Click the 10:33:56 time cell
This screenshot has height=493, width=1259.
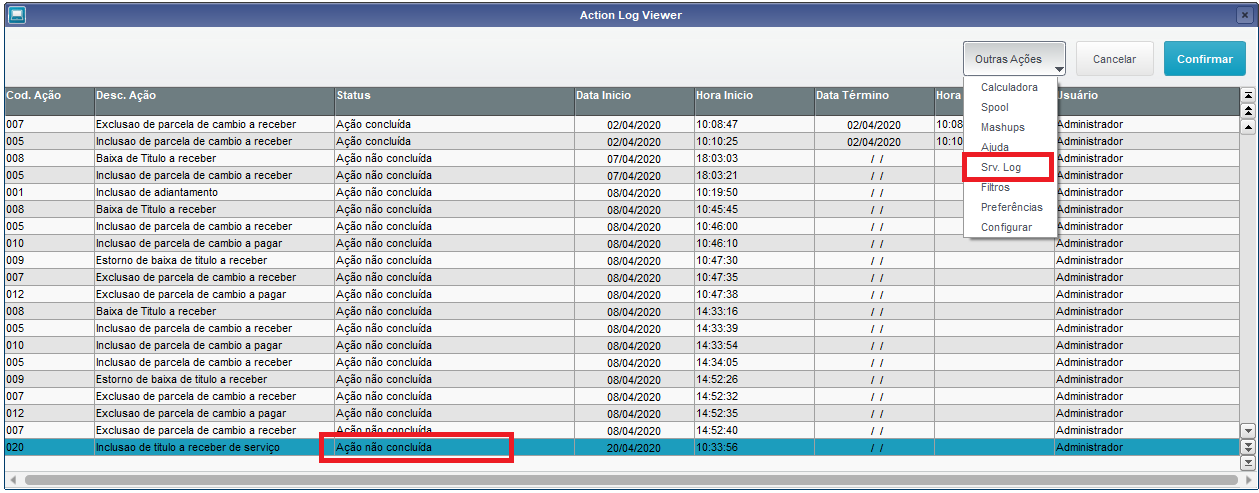click(x=754, y=447)
